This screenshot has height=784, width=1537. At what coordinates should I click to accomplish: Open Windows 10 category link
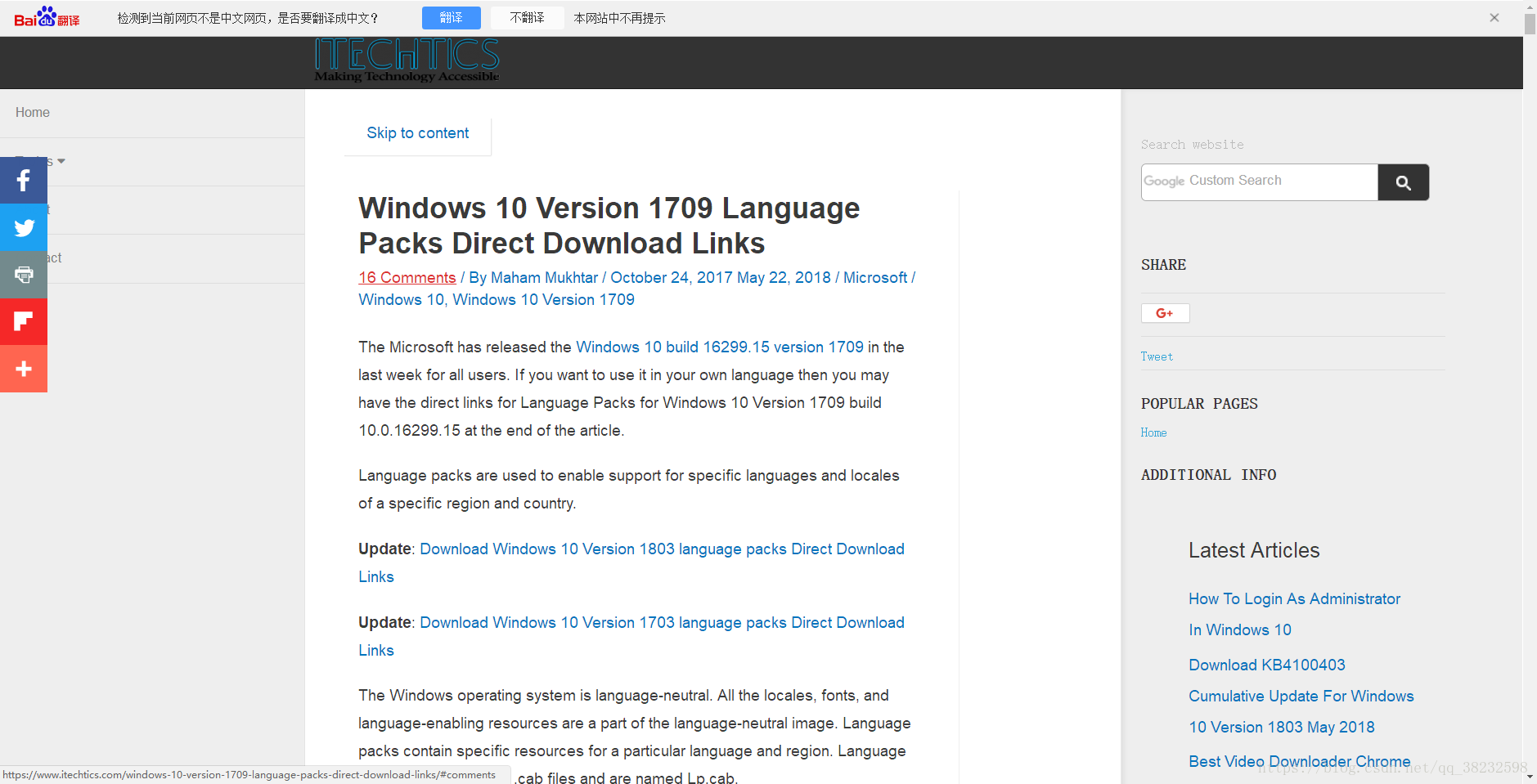401,300
